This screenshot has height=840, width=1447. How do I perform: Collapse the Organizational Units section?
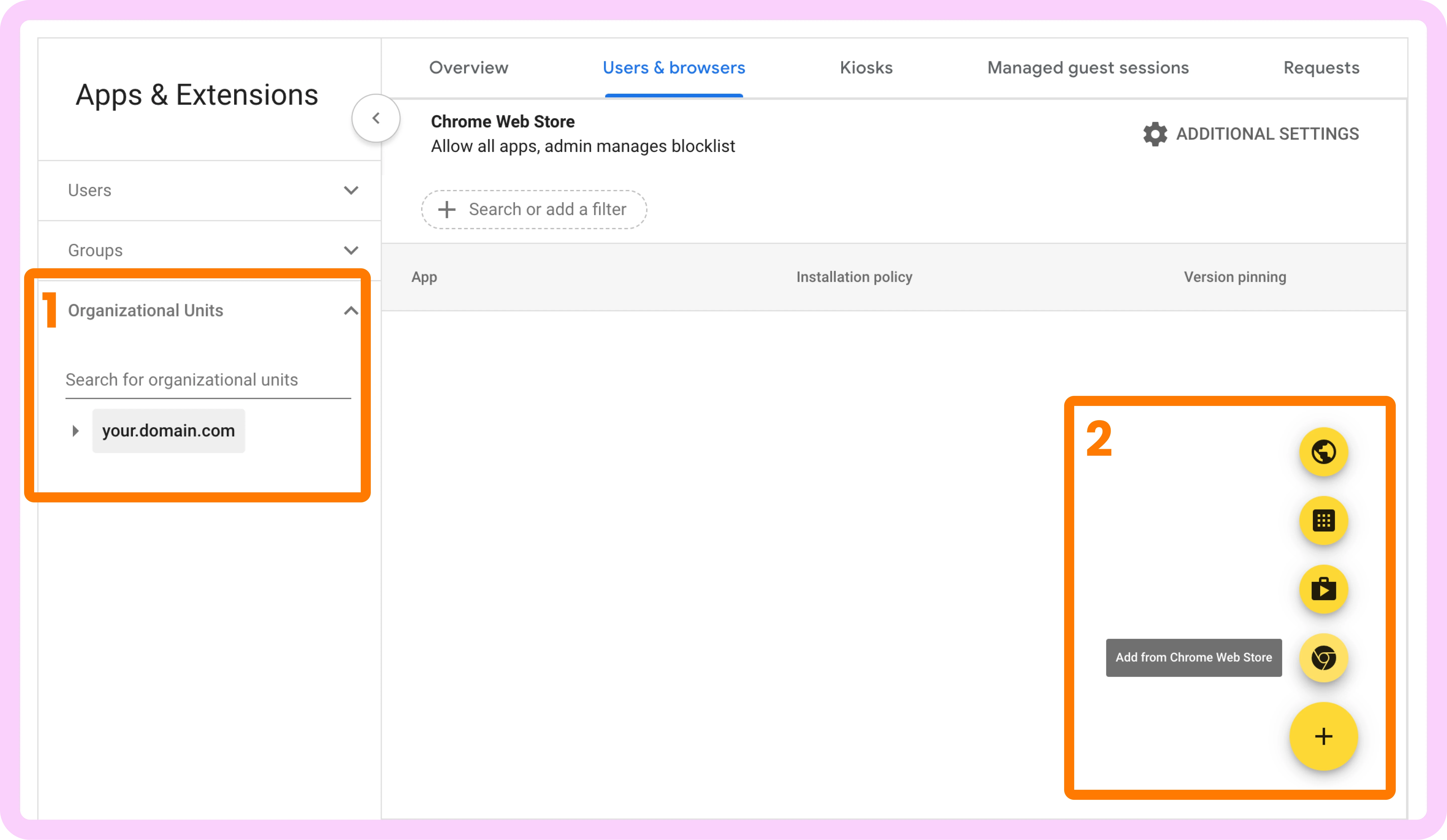point(351,311)
